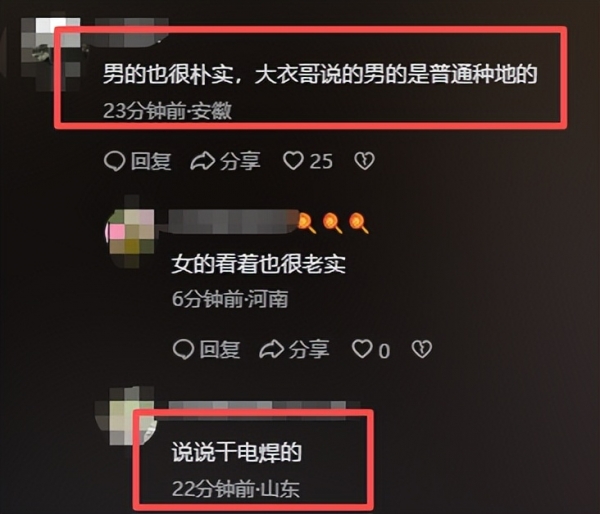This screenshot has height=514, width=600.
Task: Like the comment showing 0 likes
Action: [362, 349]
